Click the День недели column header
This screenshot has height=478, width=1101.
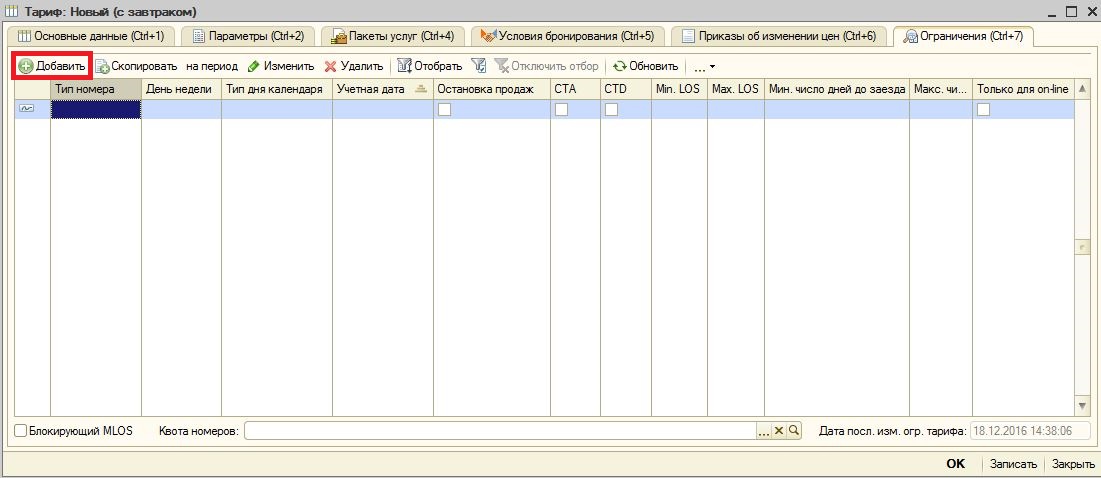pyautogui.click(x=182, y=89)
